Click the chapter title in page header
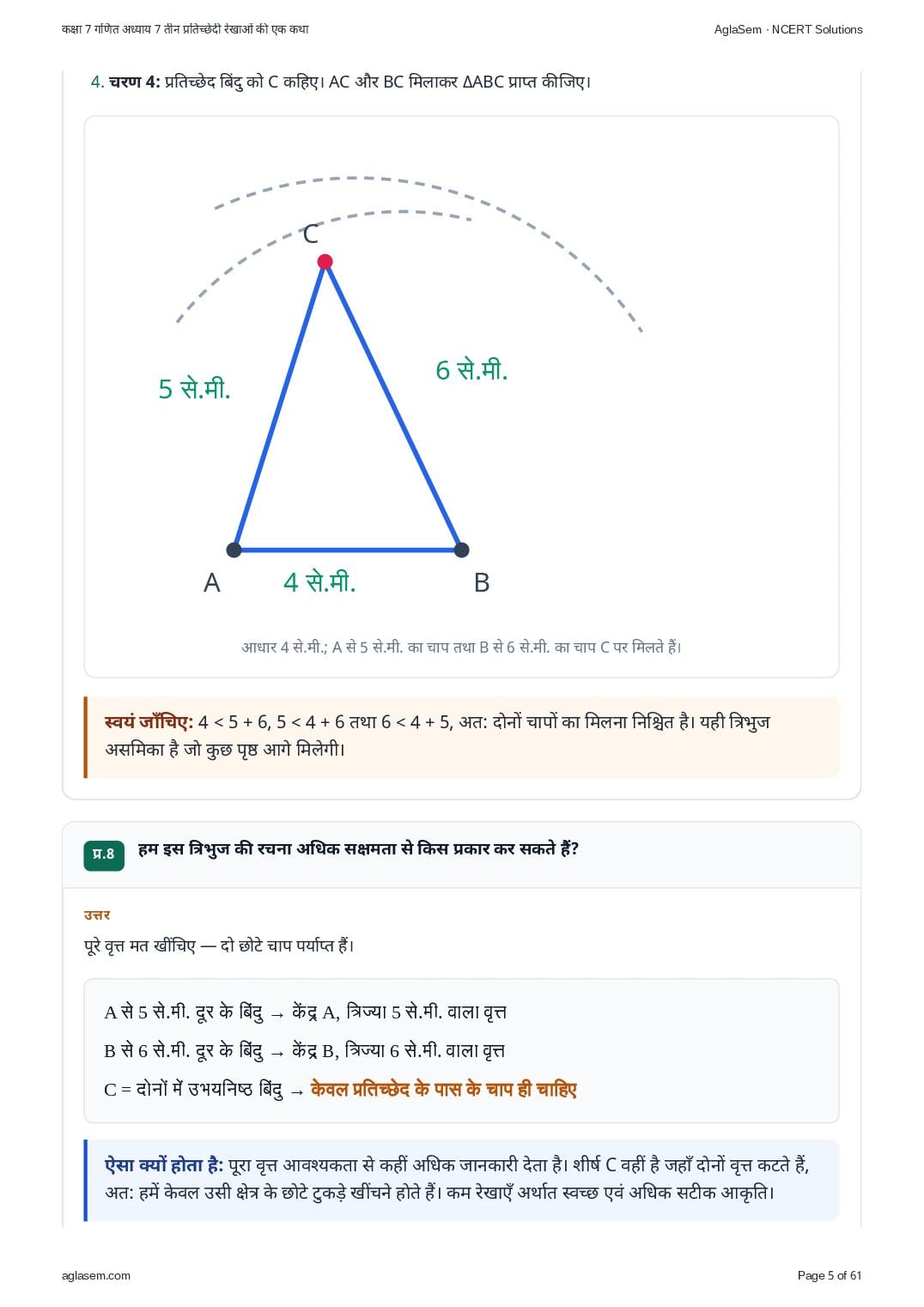This screenshot has height=1307, width=924. (185, 29)
